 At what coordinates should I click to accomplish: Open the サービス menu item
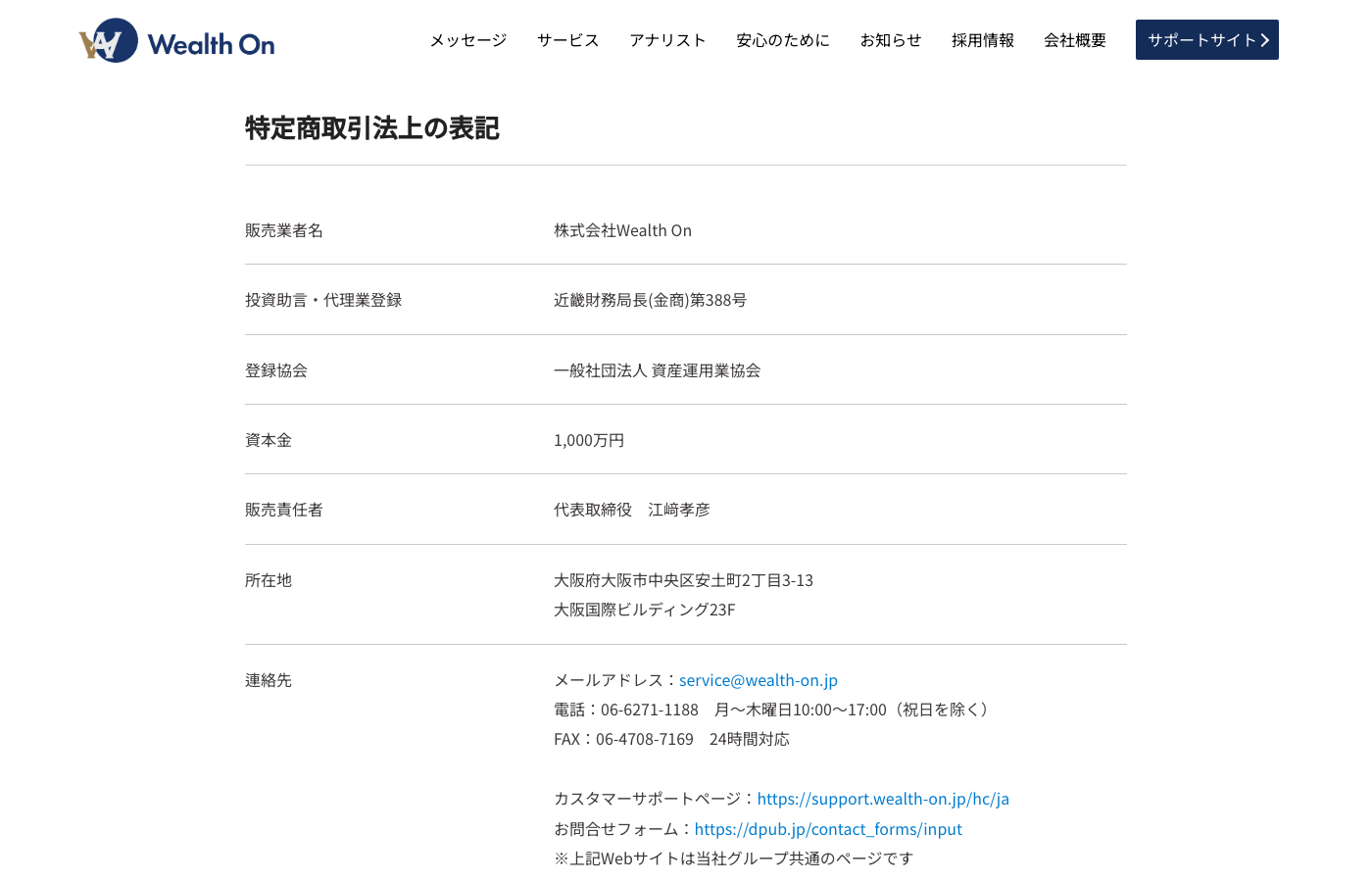coord(568,40)
